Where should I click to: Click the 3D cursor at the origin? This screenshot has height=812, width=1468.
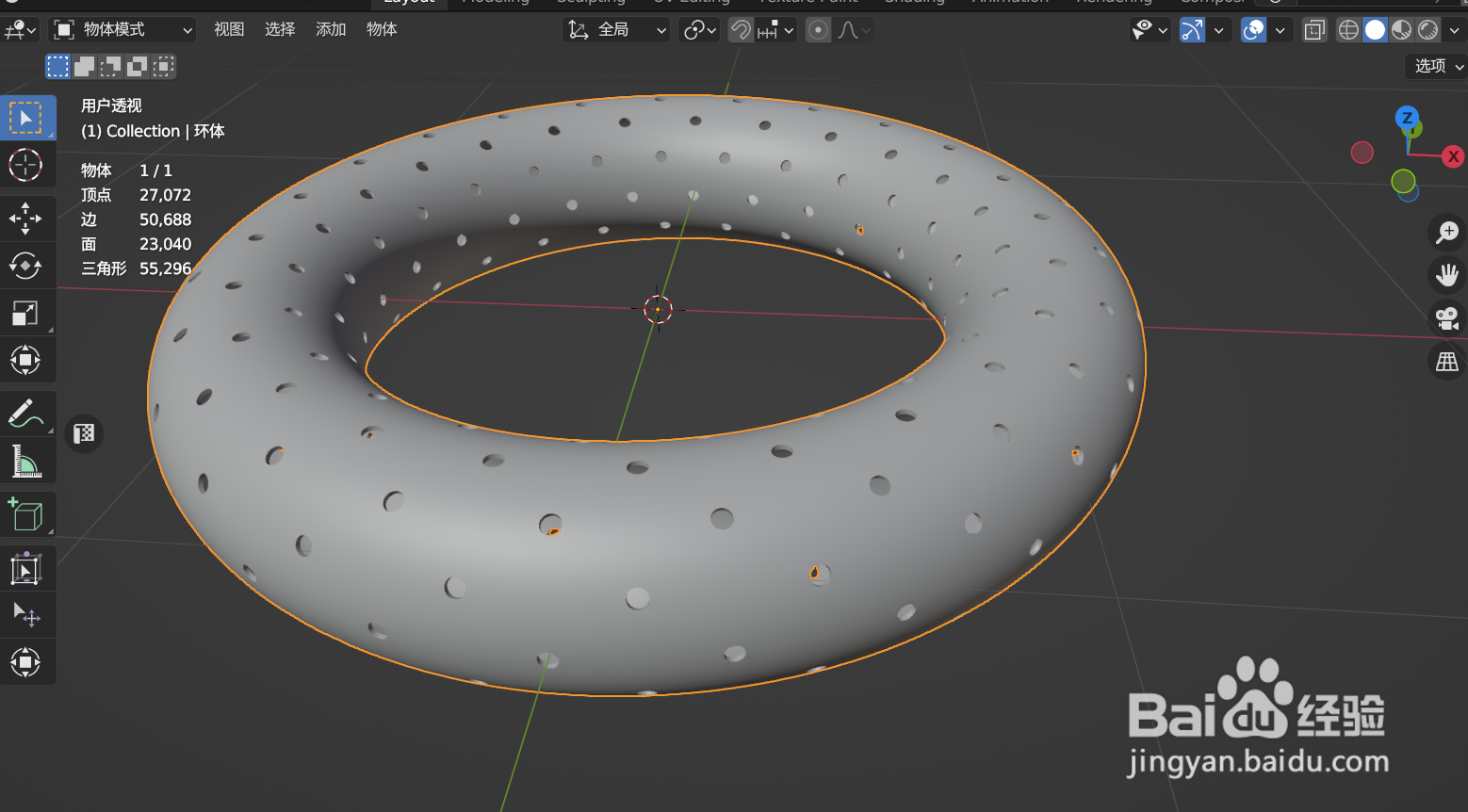pyautogui.click(x=658, y=309)
